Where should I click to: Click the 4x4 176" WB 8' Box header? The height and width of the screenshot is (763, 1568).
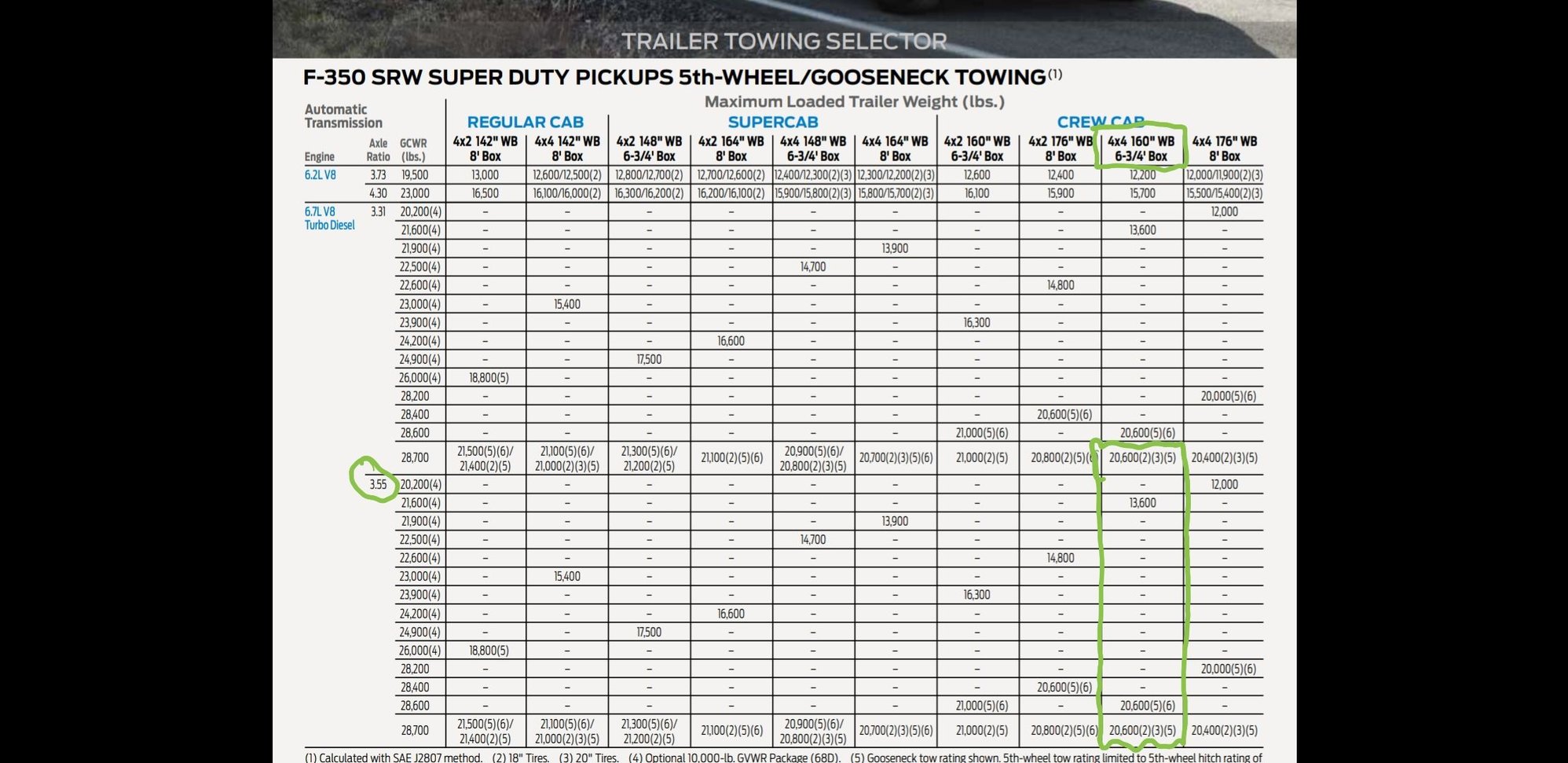[1224, 149]
